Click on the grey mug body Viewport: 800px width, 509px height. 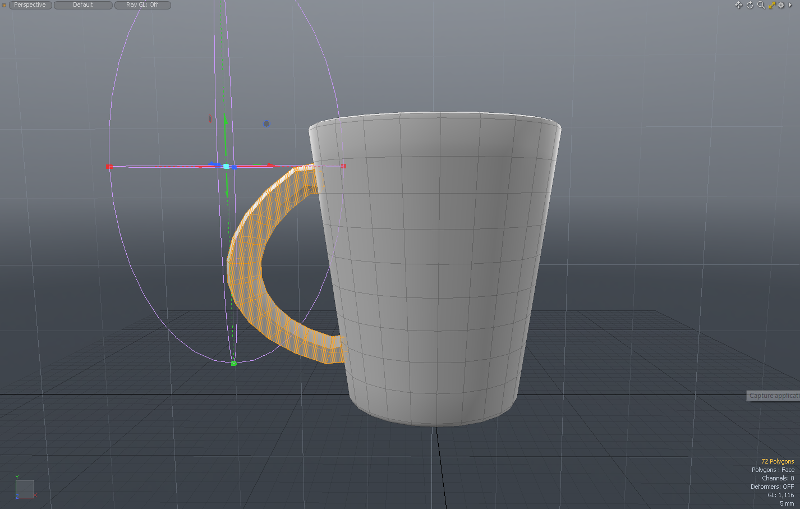click(440, 270)
